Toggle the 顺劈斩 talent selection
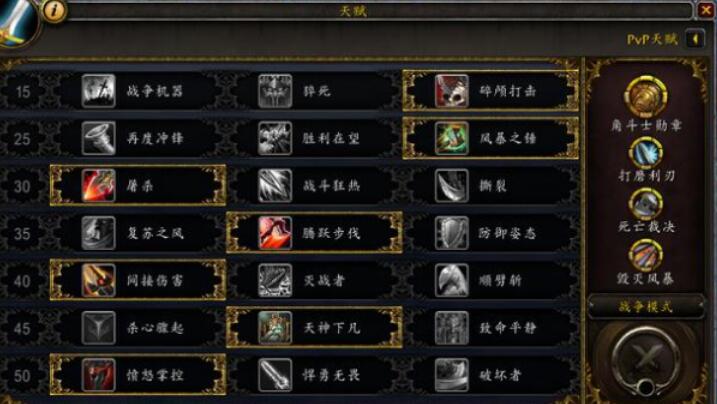Image resolution: width=717 pixels, height=404 pixels. (x=492, y=280)
